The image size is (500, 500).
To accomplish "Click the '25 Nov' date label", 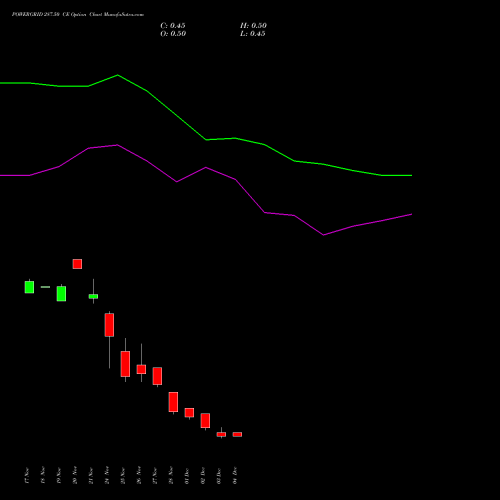I will 123,476.
